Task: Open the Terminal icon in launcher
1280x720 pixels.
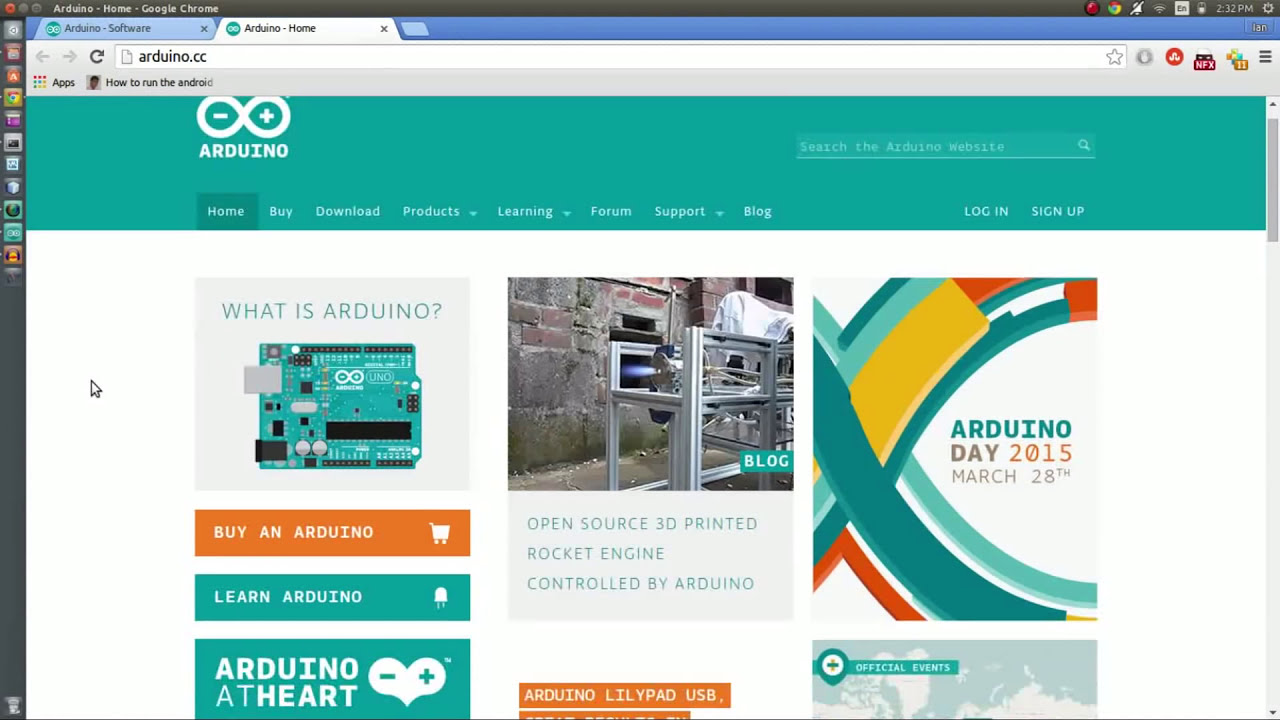Action: point(13,142)
